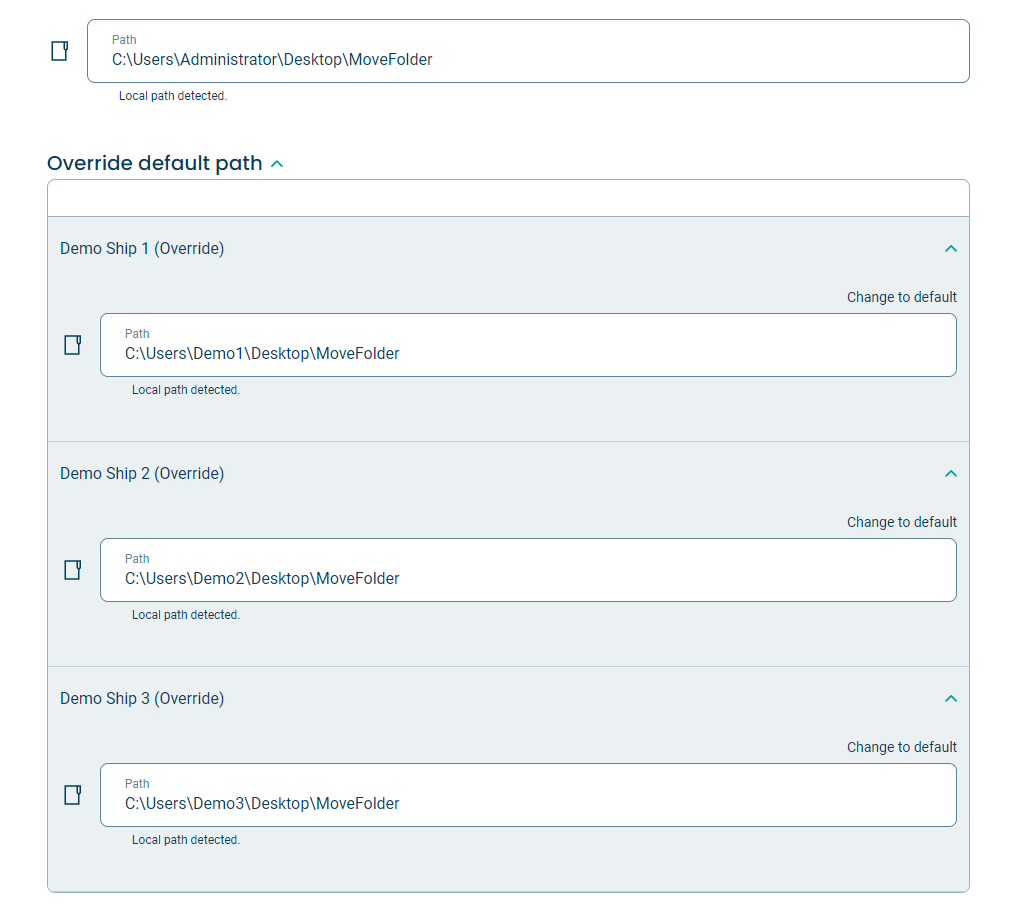
Task: Focus the Demo2 MoveFolder path field
Action: click(x=528, y=570)
